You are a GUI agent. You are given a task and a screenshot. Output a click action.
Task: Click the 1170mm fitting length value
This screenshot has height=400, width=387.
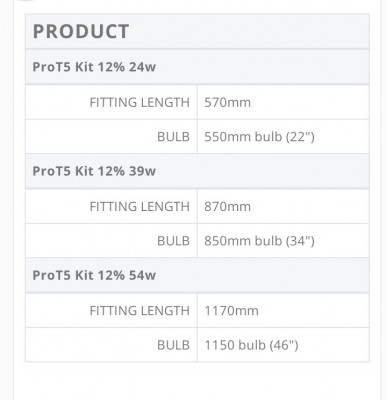coord(231,311)
